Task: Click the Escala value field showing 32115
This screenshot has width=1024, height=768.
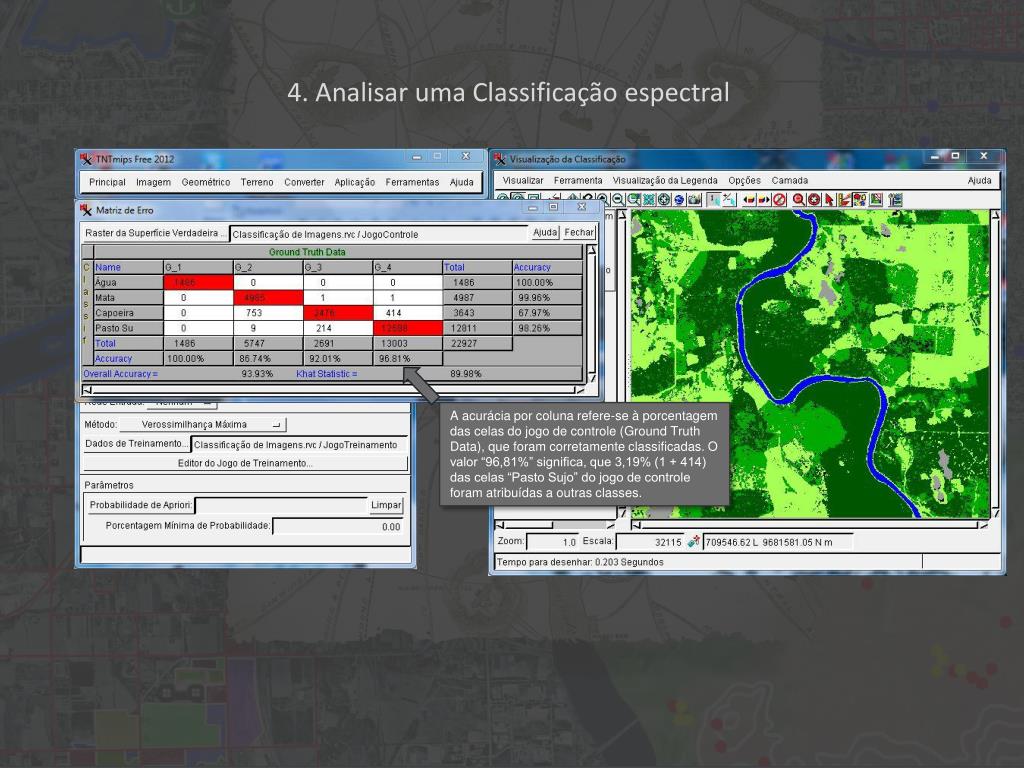Action: pos(650,542)
